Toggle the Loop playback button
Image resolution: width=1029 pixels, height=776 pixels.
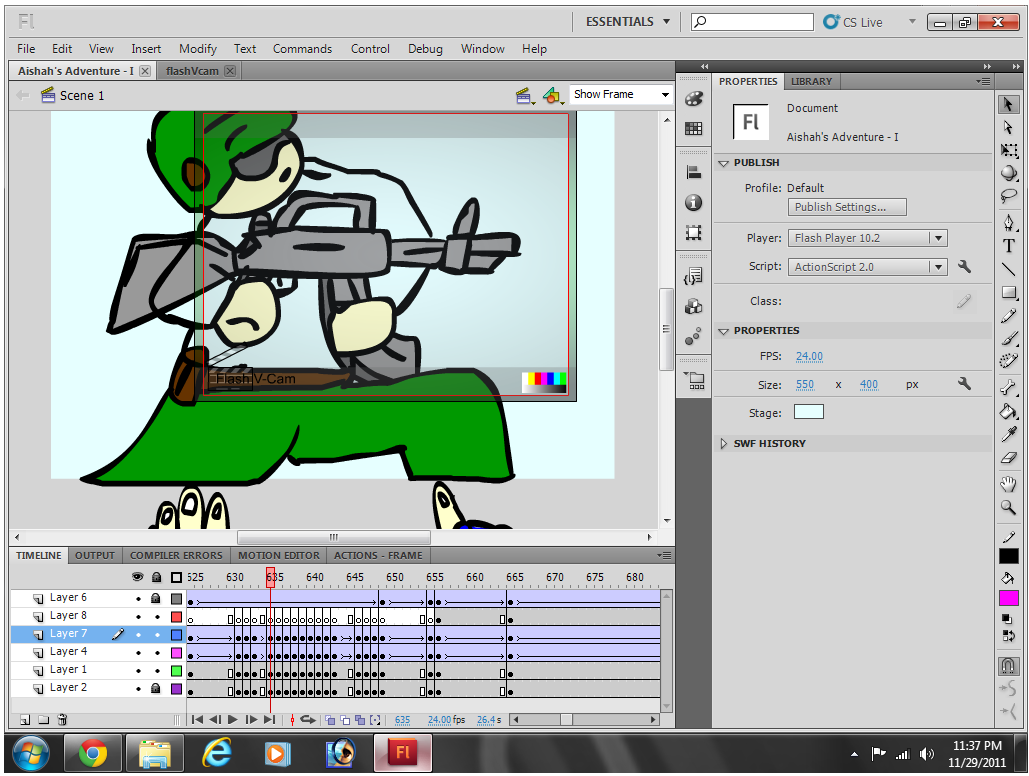coord(308,720)
